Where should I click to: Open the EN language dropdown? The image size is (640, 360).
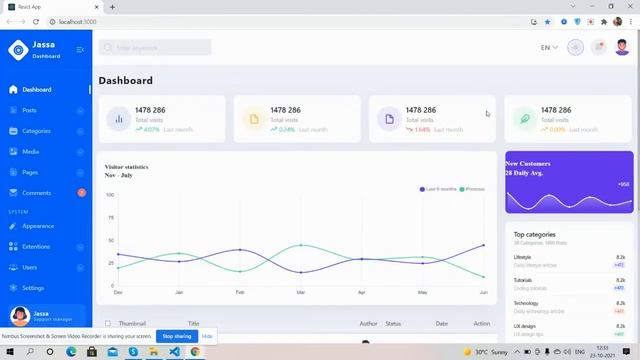(x=549, y=48)
